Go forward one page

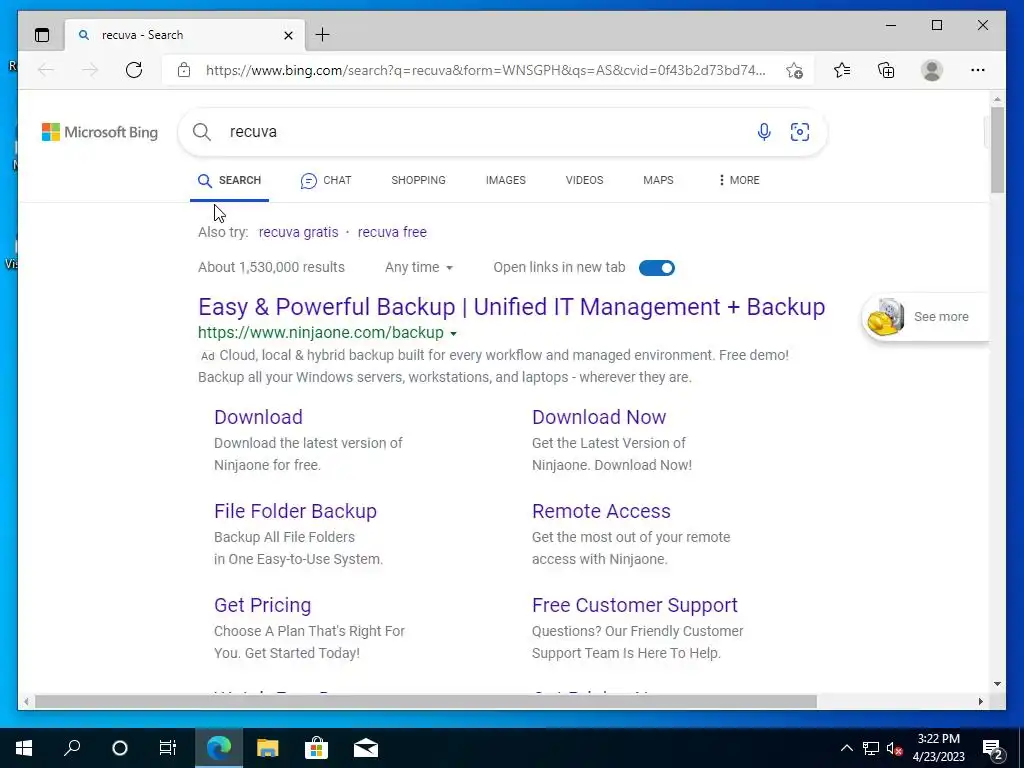coord(90,70)
